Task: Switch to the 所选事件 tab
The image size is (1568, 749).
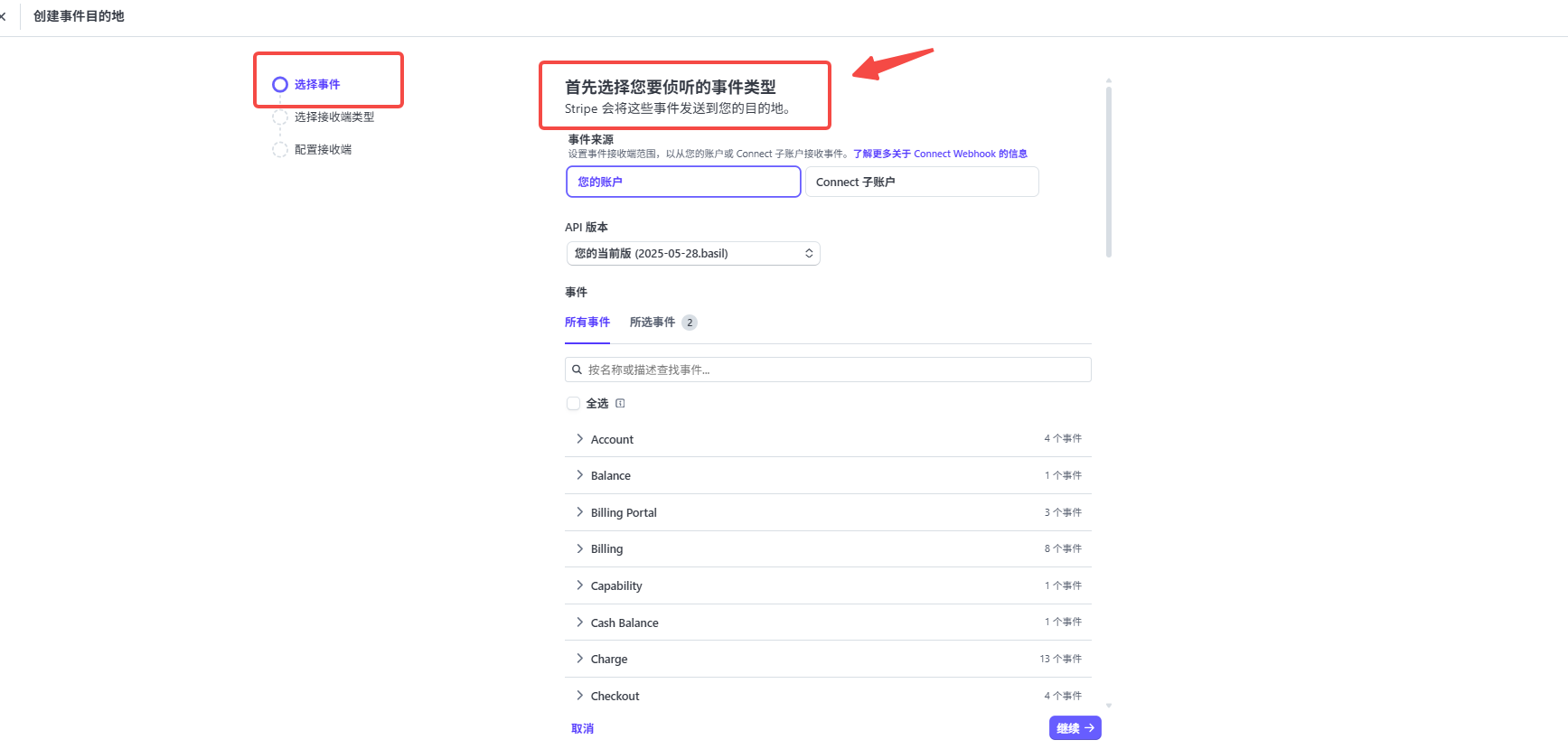Action: point(653,323)
